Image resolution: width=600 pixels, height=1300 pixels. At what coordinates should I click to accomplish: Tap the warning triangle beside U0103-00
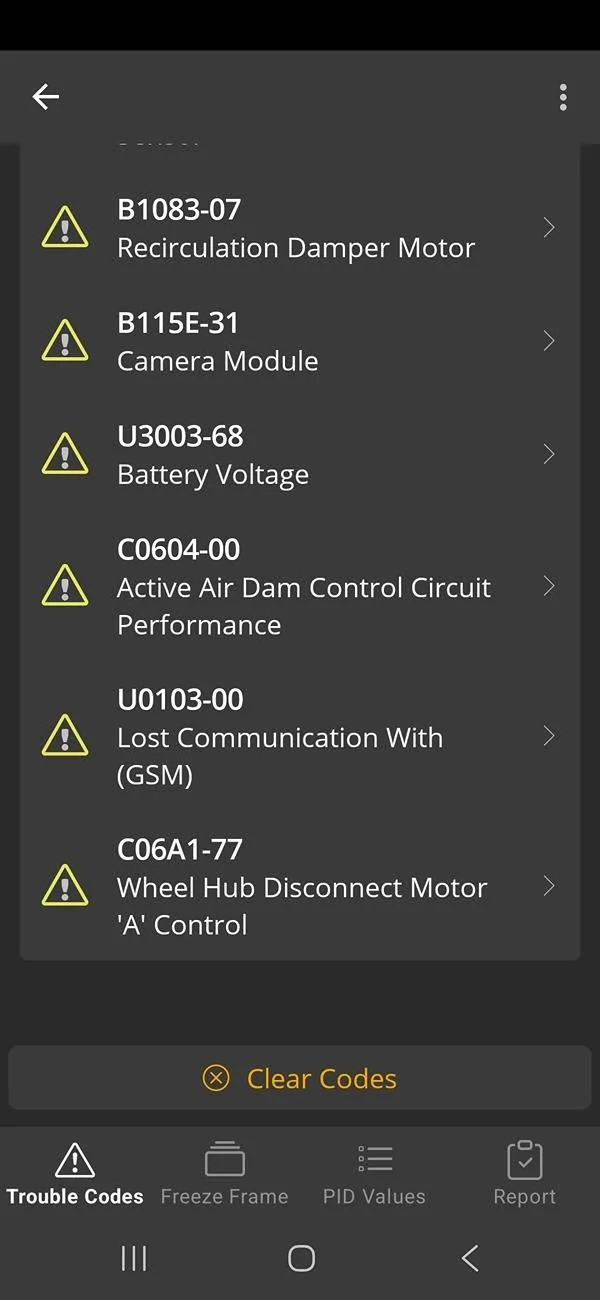[65, 736]
